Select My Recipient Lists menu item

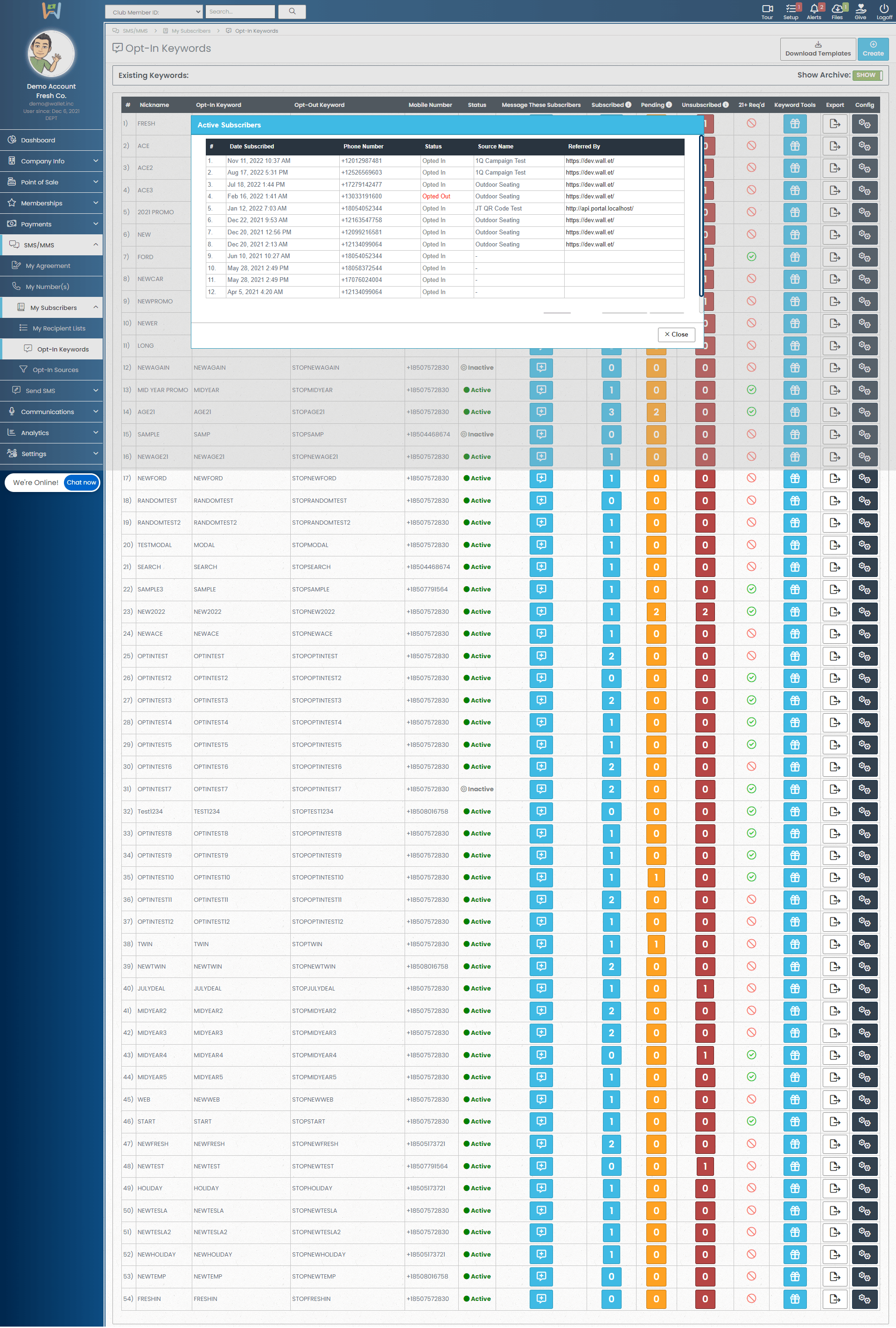[x=58, y=328]
